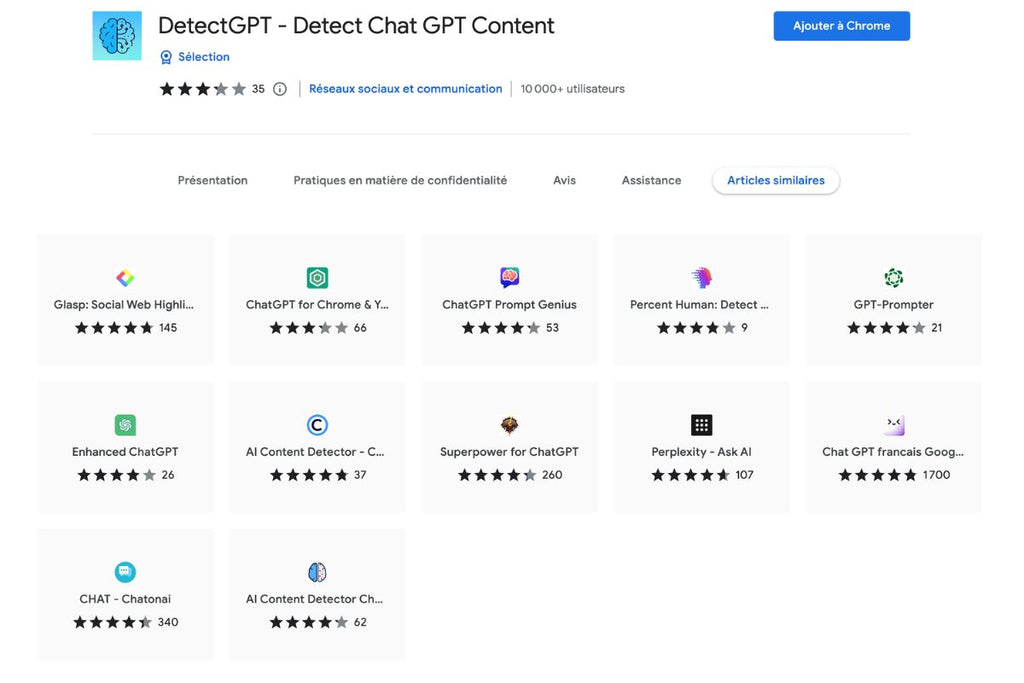The width and height of the screenshot is (1024, 683).
Task: Click the DetectGPT brain logo
Action: 116,34
